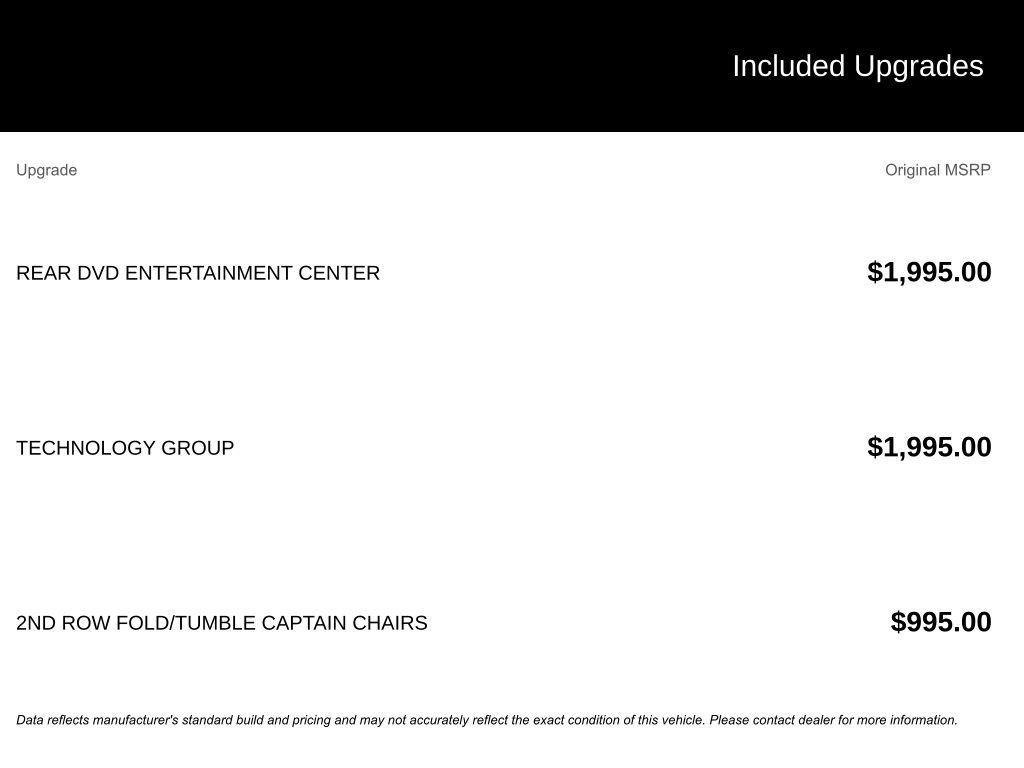
Task: Click "more information" at end of disclaimer
Action: (x=908, y=720)
